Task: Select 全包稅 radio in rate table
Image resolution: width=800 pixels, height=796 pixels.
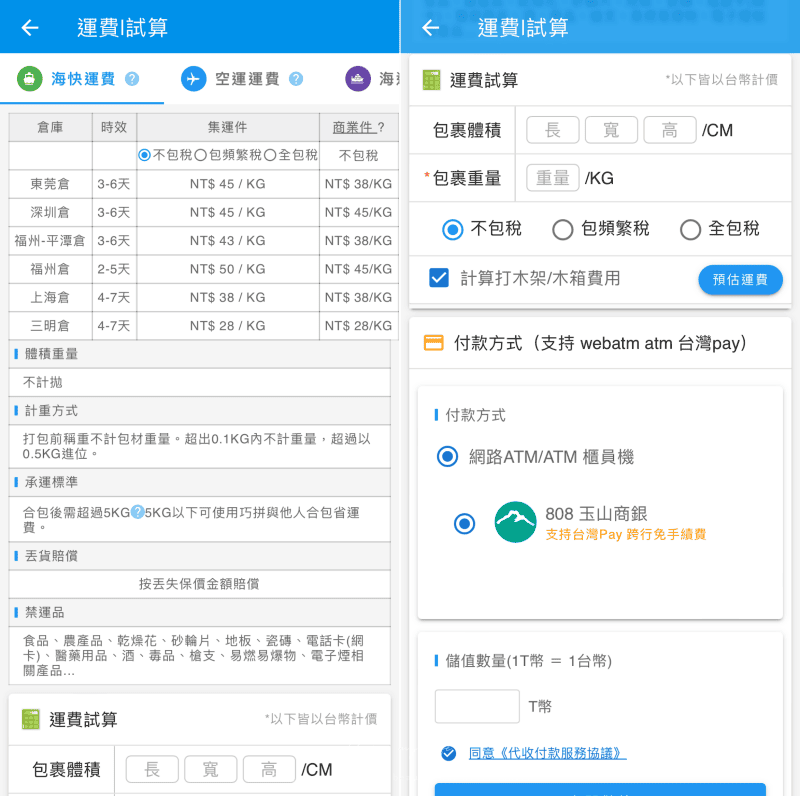Action: pyautogui.click(x=270, y=155)
